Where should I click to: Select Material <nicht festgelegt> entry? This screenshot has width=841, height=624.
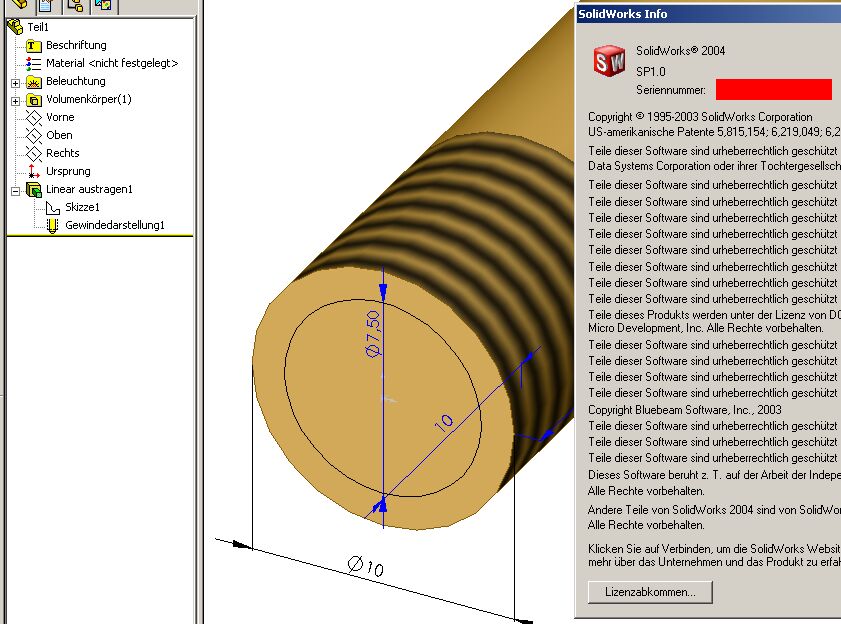point(112,63)
